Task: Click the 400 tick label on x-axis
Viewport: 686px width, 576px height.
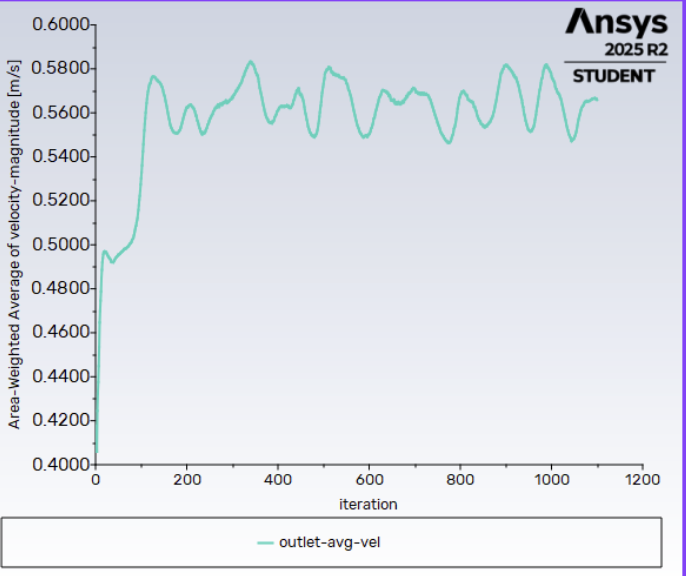Action: 278,480
